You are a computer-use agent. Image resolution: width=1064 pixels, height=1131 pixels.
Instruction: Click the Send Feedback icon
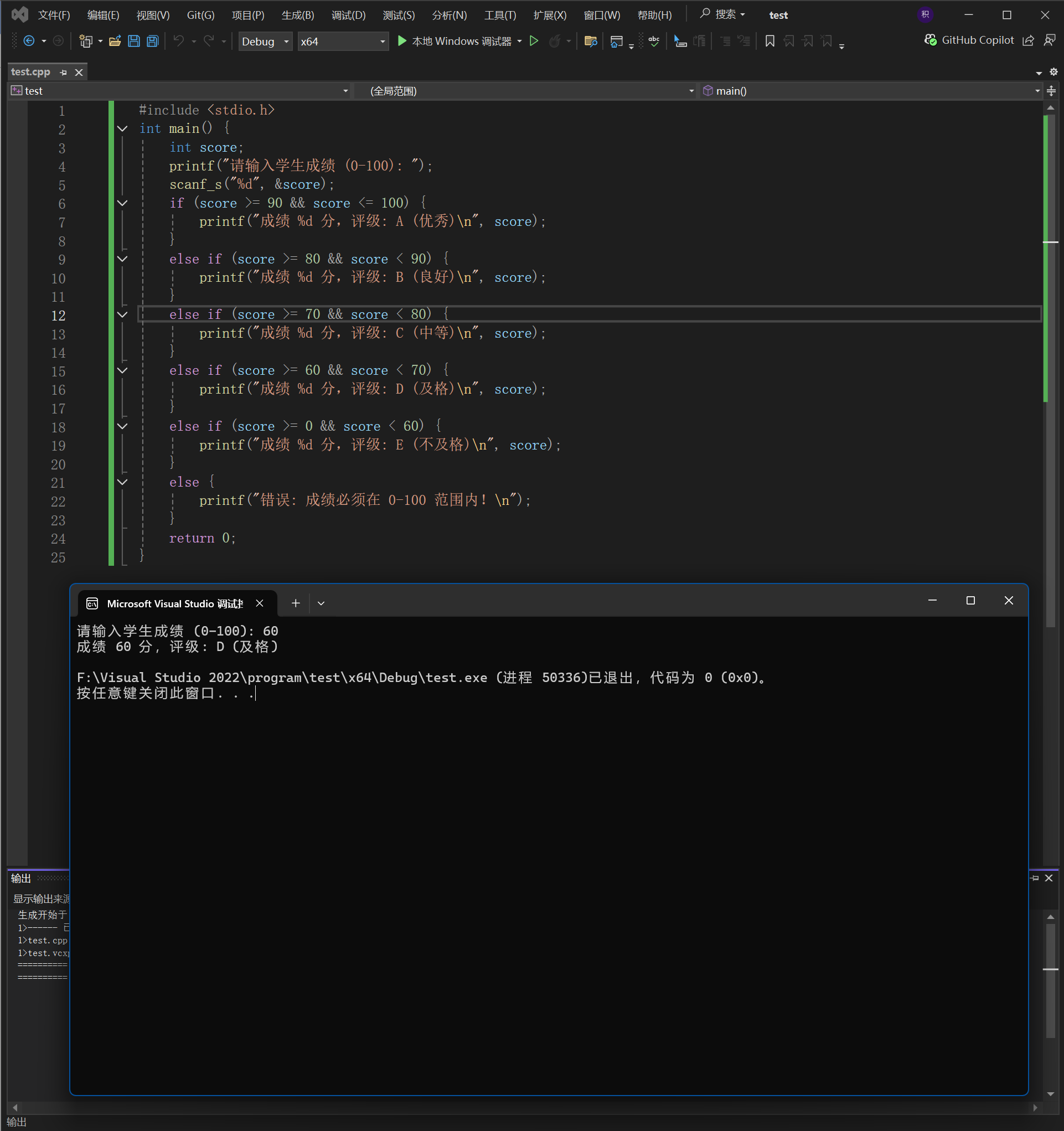1049,40
